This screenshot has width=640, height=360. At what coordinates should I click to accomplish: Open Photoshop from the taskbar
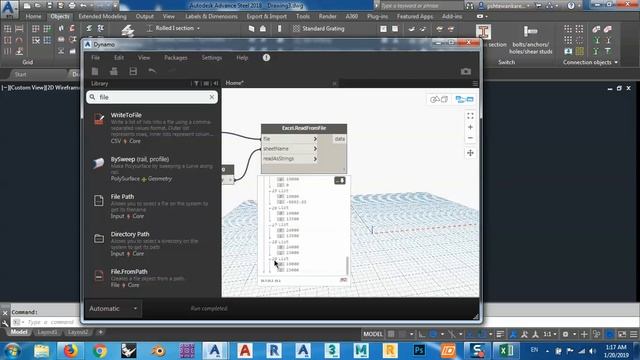(x=419, y=350)
